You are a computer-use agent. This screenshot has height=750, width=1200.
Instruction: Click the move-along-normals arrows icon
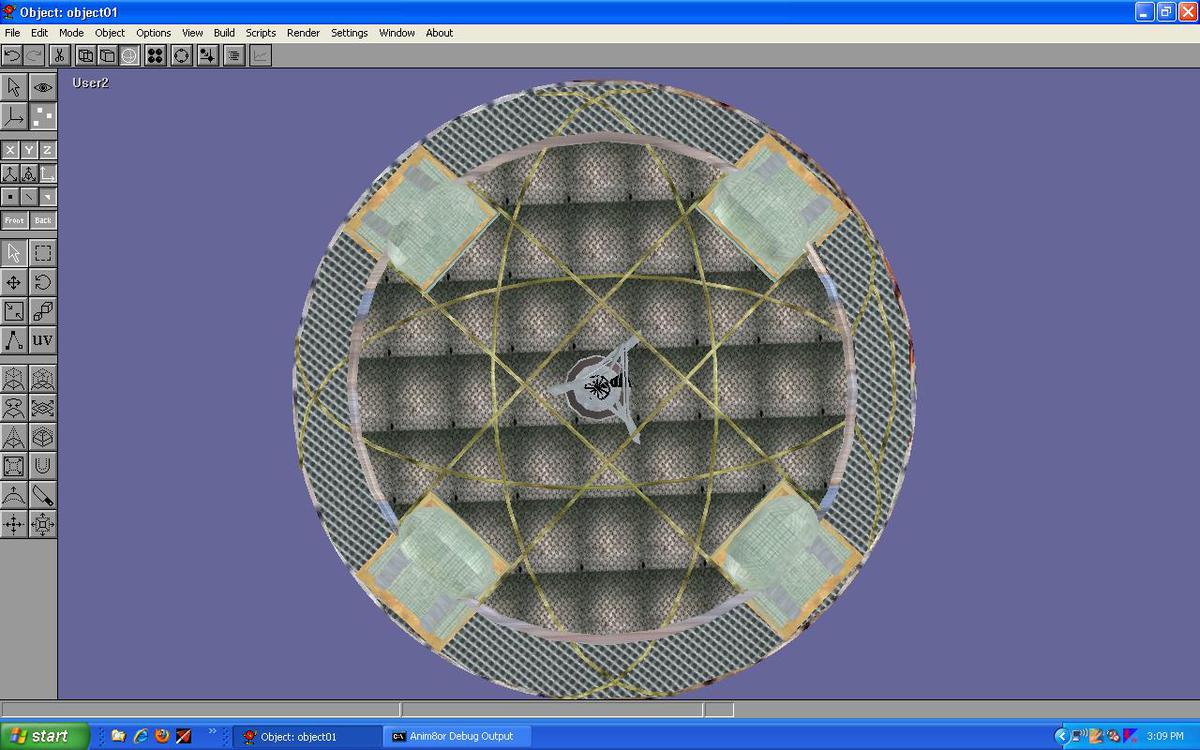14,524
